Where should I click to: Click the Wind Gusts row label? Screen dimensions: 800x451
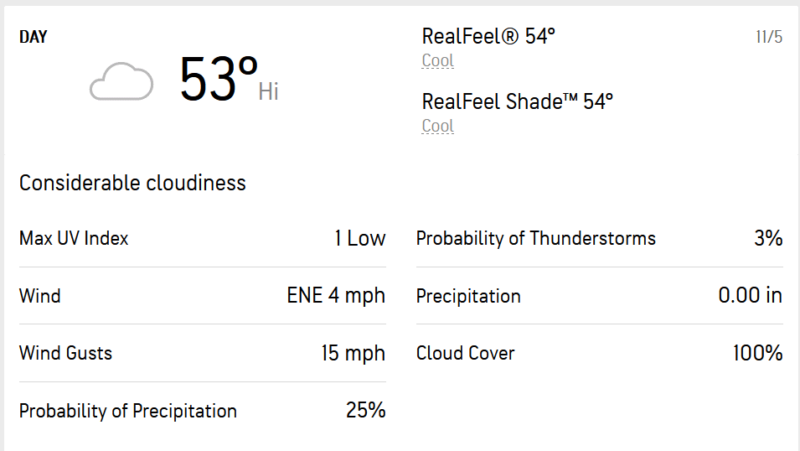click(x=66, y=353)
